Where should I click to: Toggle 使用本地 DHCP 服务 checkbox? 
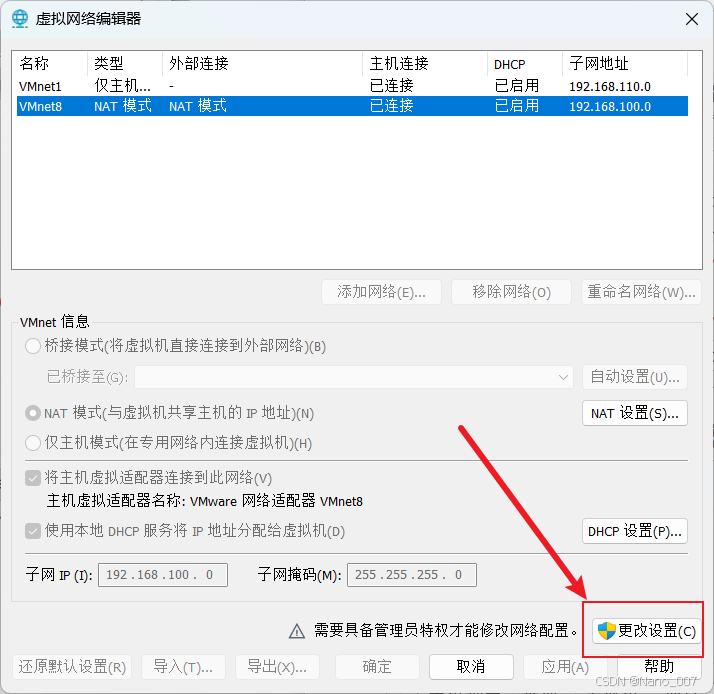(33, 531)
